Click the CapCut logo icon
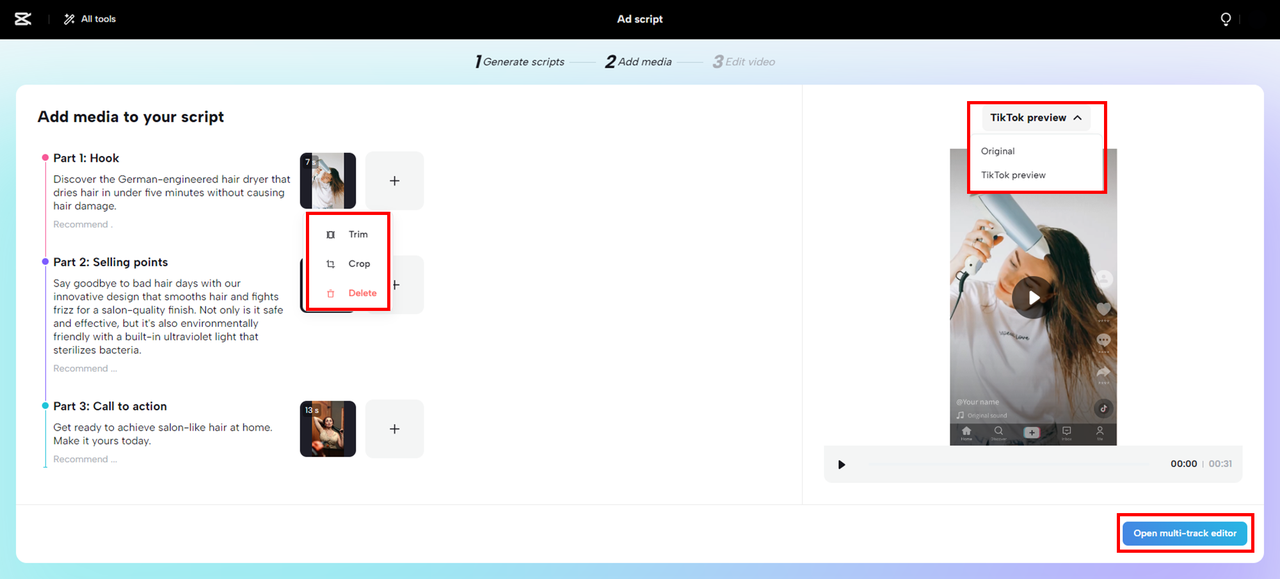 (23, 19)
